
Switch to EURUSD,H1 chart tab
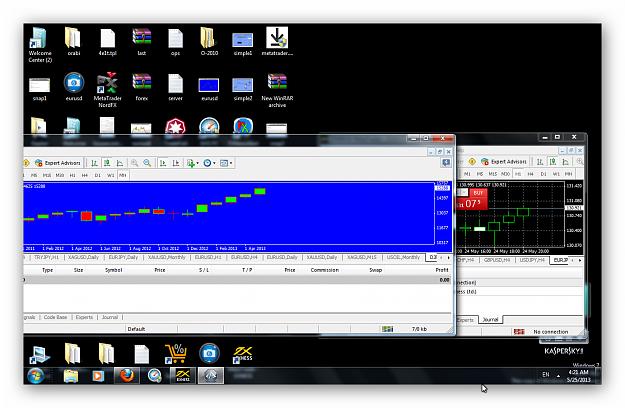pos(208,257)
